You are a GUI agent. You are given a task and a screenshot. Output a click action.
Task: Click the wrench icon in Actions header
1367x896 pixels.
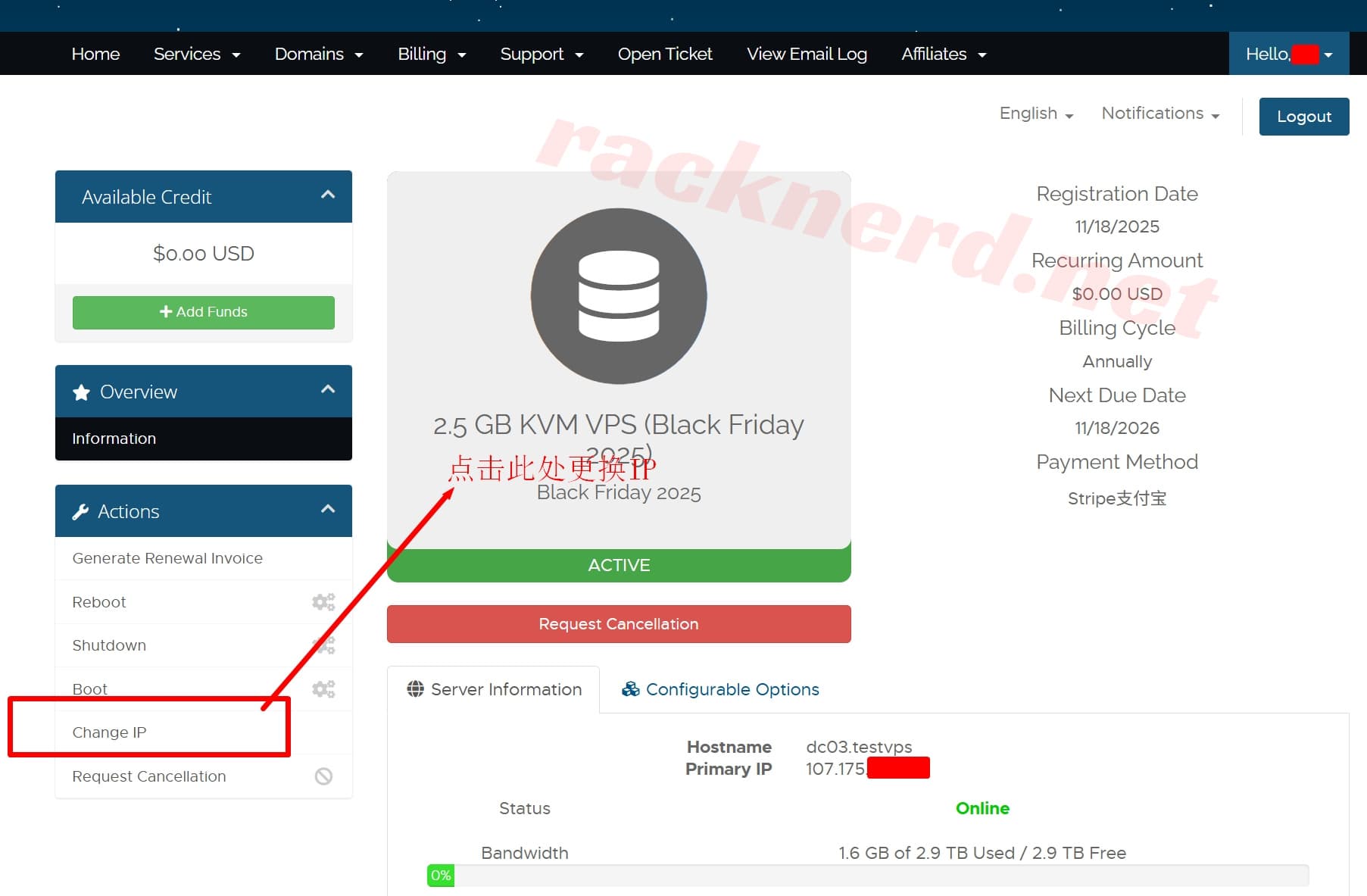[x=80, y=512]
